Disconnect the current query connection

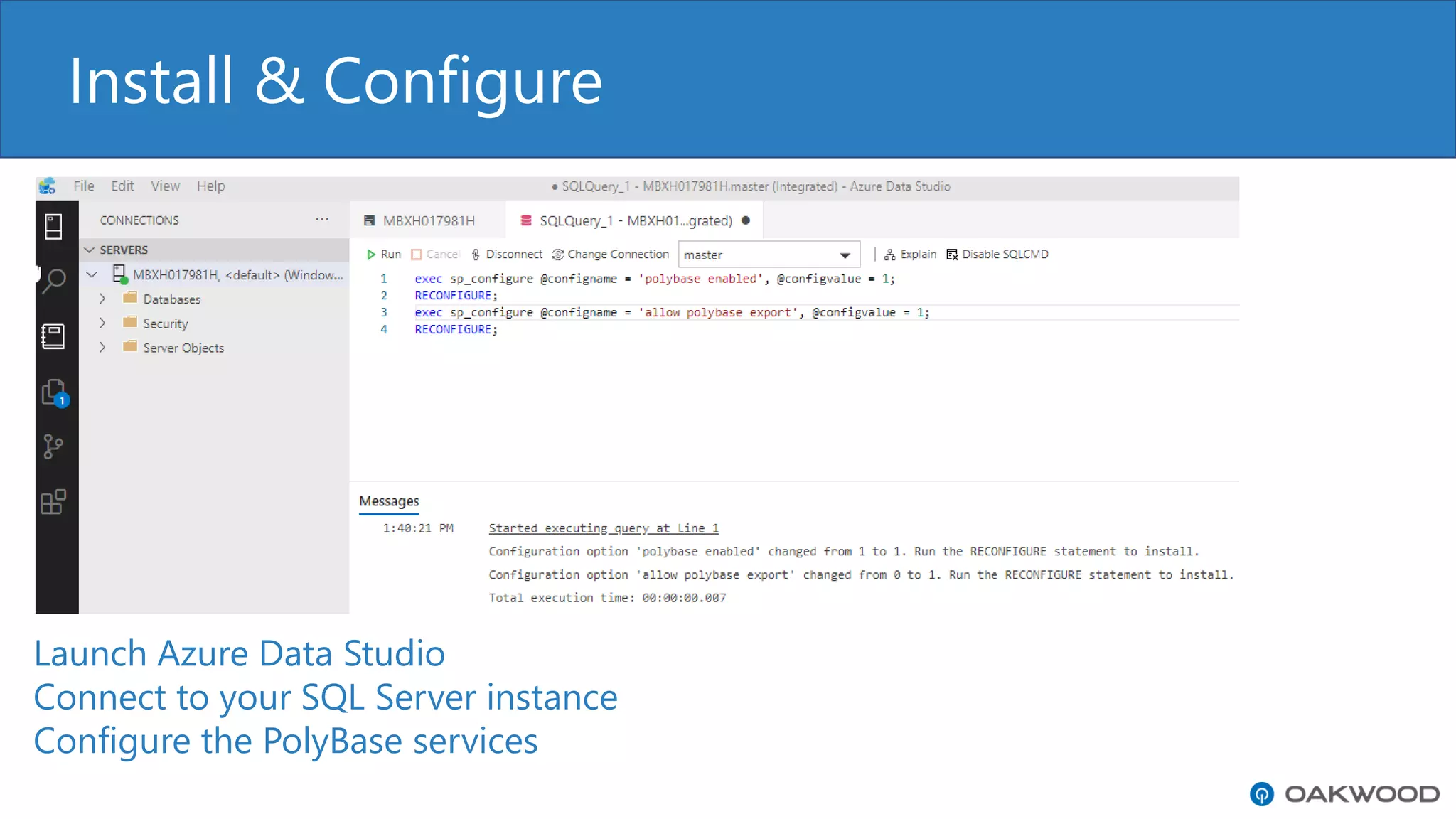tap(506, 255)
